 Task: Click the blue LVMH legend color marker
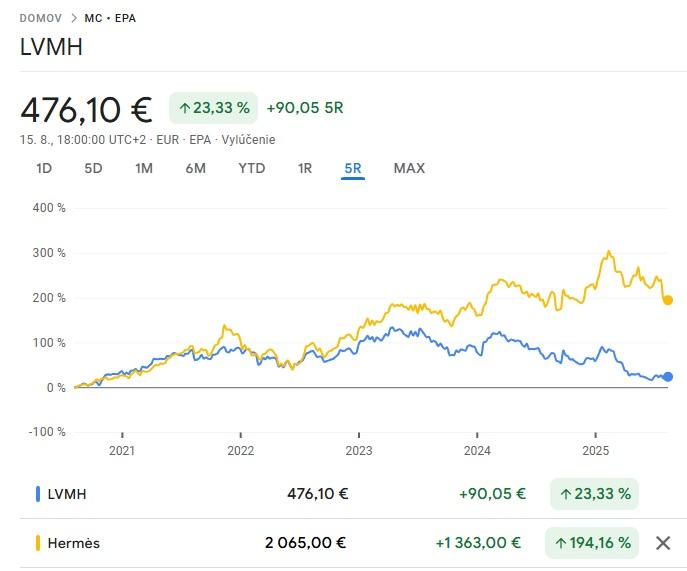point(38,493)
